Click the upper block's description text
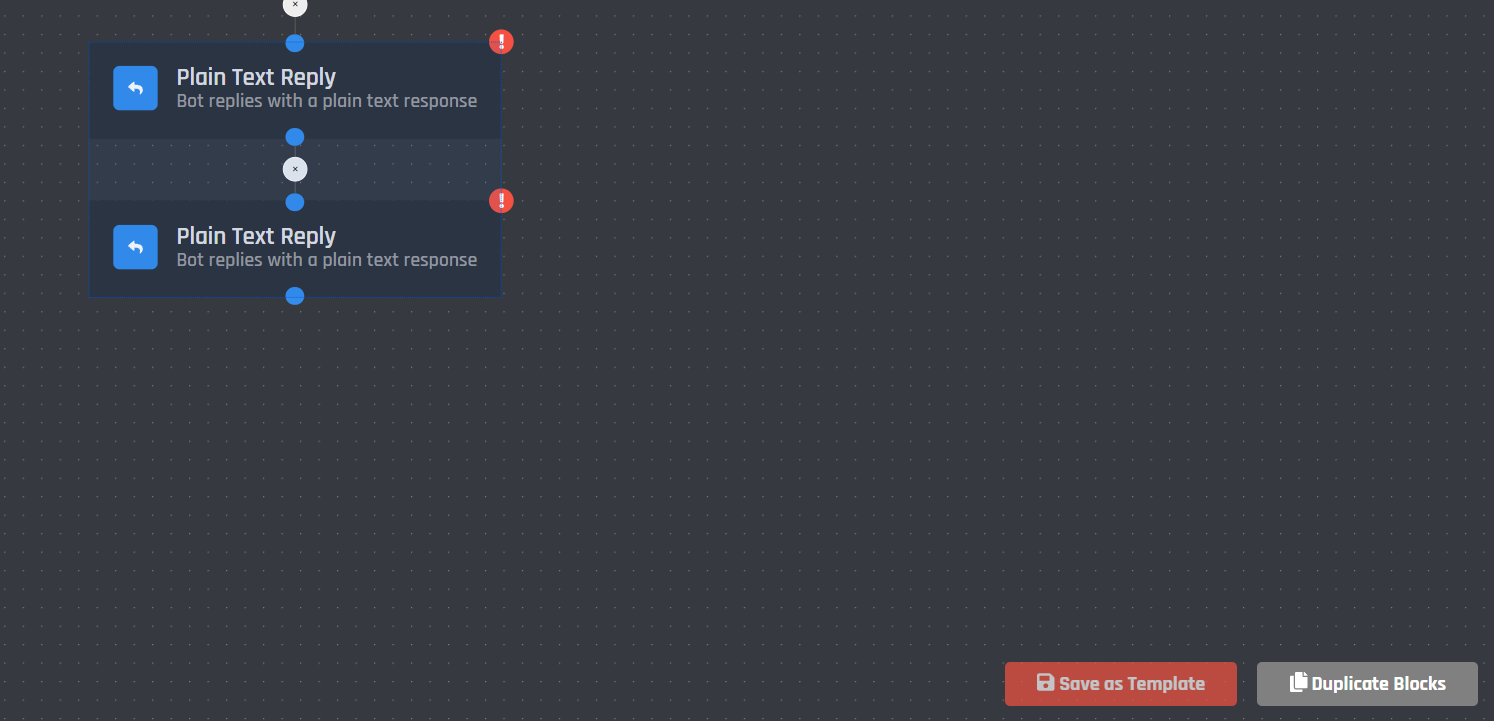The height and width of the screenshot is (721, 1494). [x=327, y=101]
